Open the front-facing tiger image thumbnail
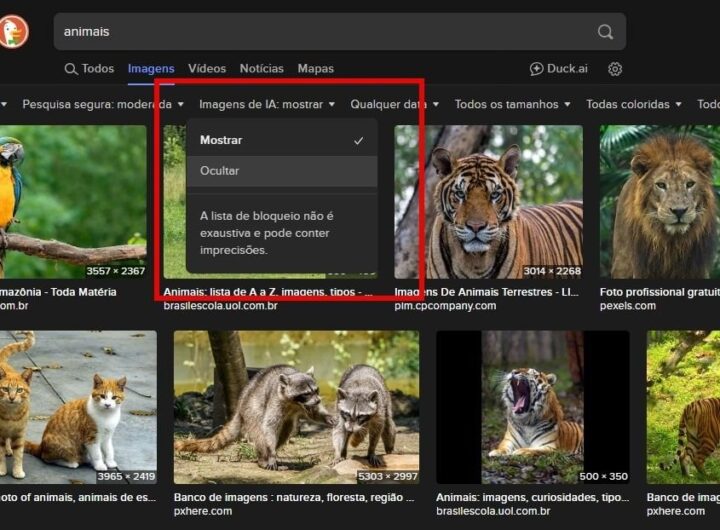Image resolution: width=720 pixels, height=530 pixels. (488, 202)
